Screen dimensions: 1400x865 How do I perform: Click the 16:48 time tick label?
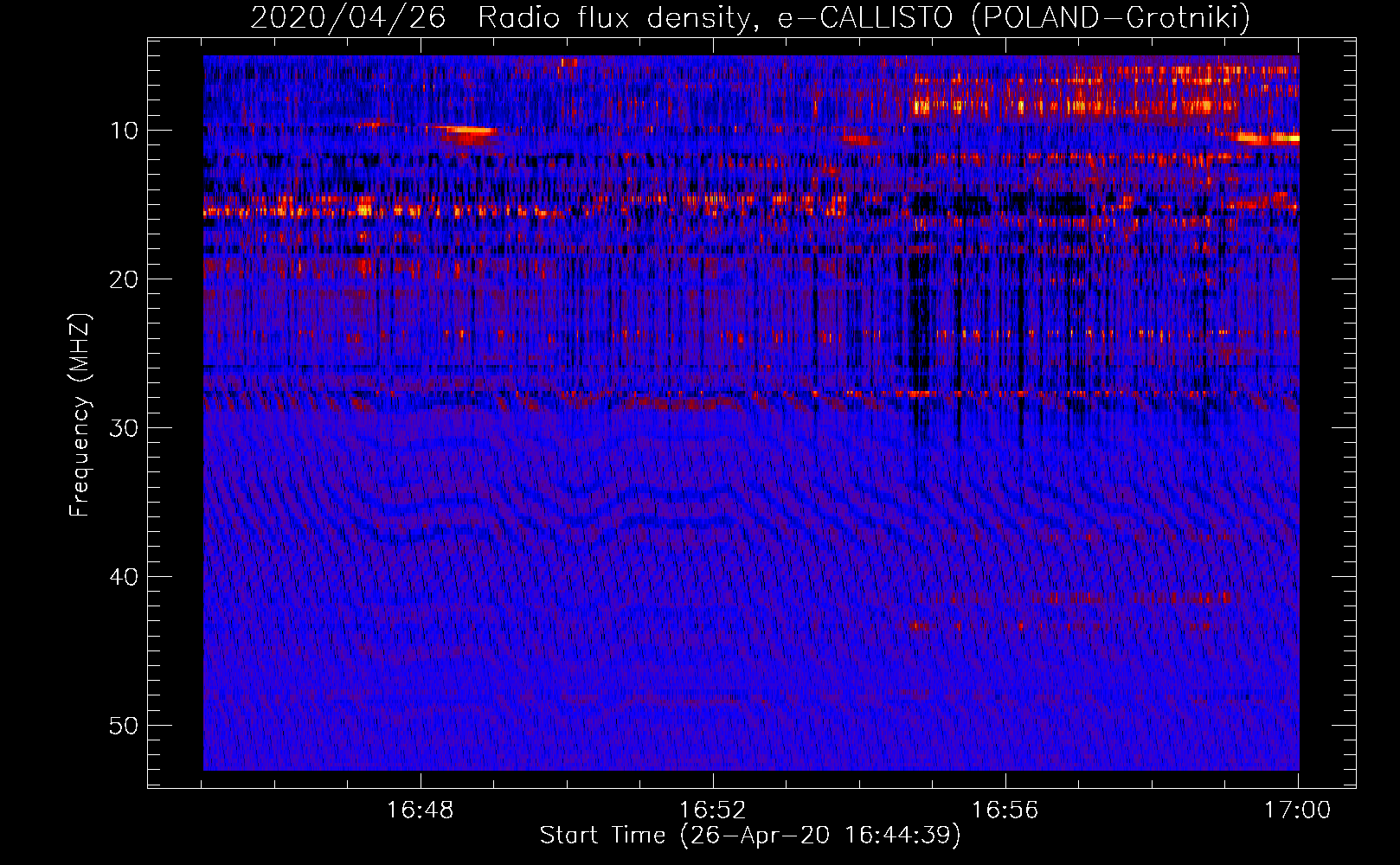(420, 810)
